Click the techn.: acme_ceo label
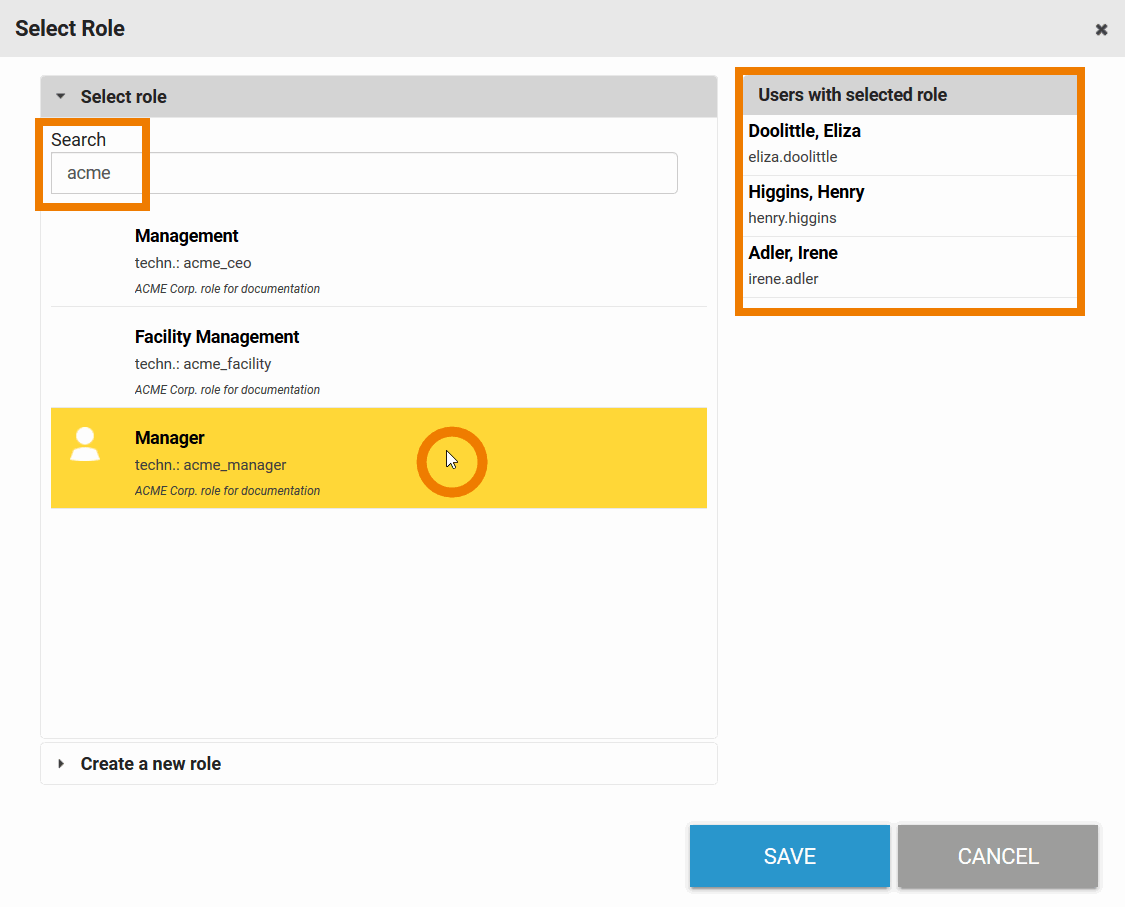The width and height of the screenshot is (1125, 907). 193,263
